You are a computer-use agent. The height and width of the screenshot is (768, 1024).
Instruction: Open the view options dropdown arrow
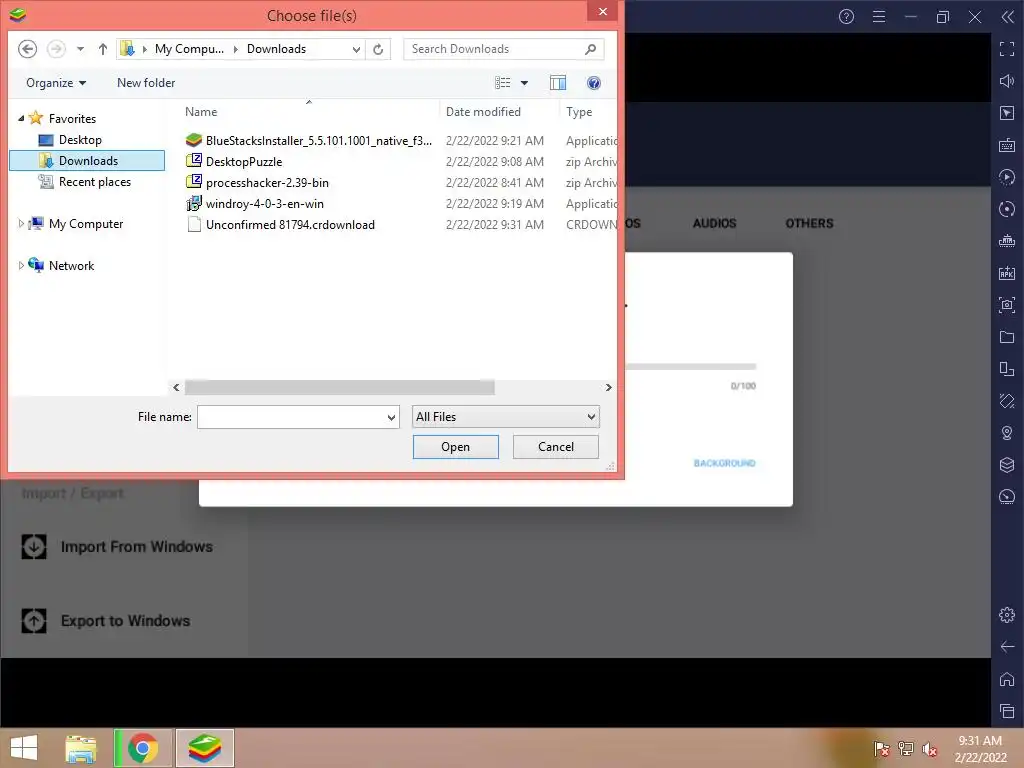524,83
